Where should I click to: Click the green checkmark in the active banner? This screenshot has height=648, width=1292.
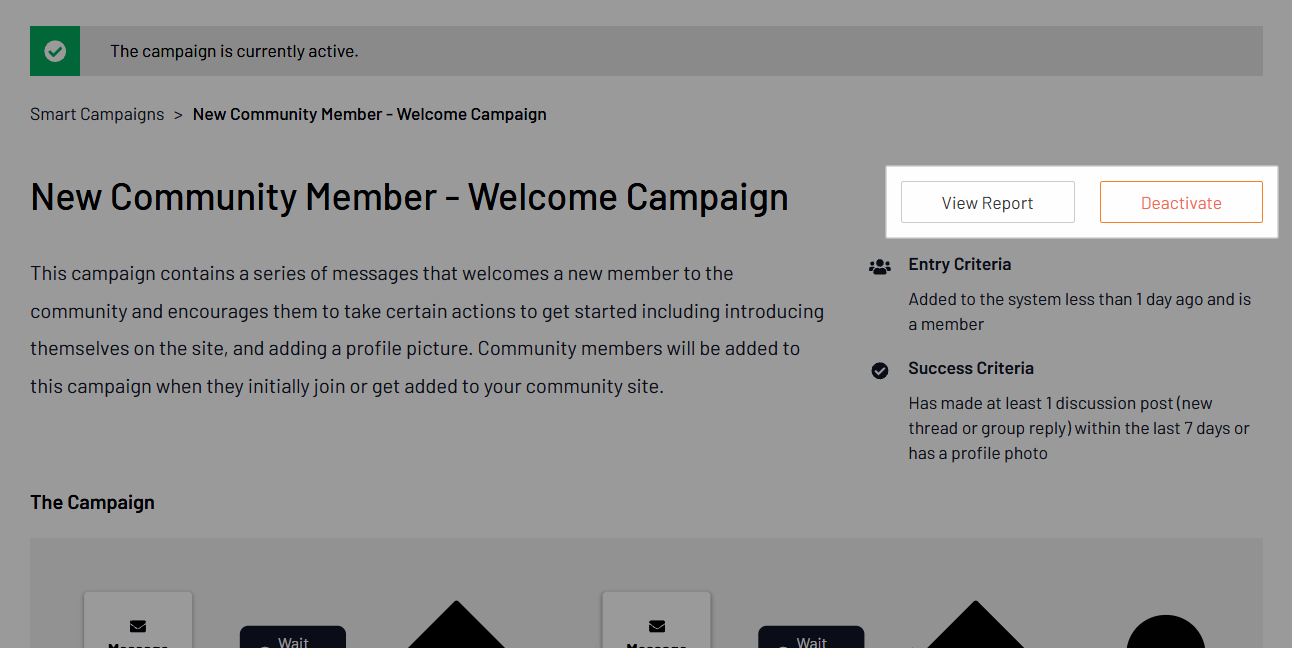54,50
